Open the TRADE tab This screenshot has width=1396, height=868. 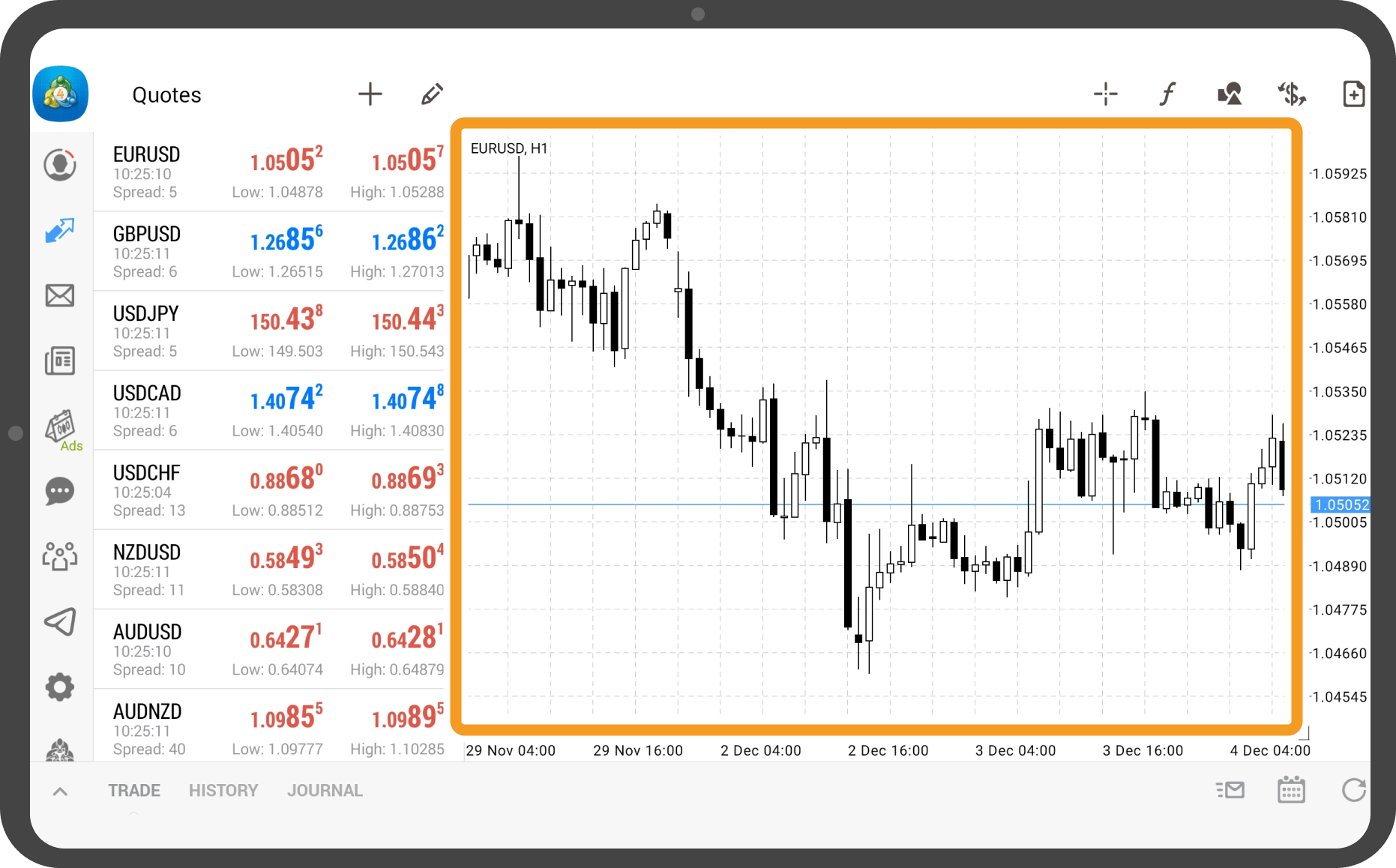134,791
